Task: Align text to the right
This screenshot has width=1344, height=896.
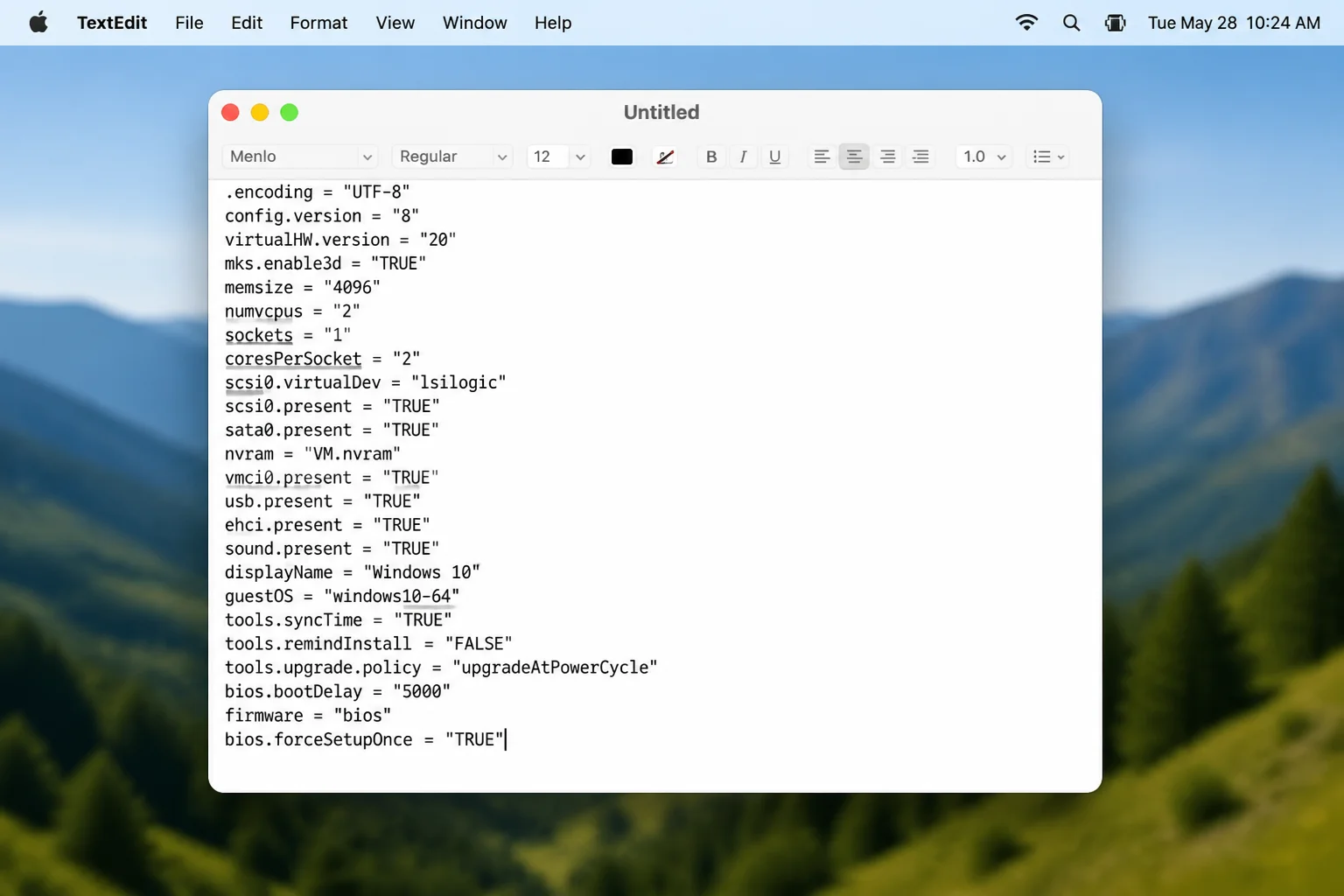Action: [887, 157]
